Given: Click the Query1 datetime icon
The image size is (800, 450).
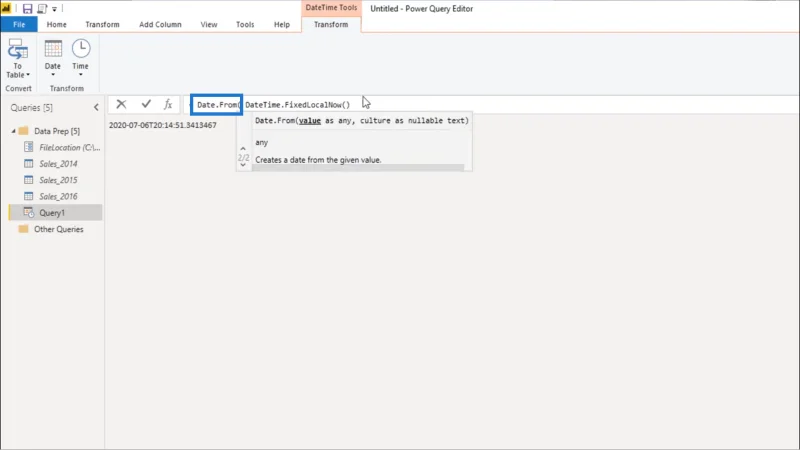Looking at the screenshot, I should point(29,213).
